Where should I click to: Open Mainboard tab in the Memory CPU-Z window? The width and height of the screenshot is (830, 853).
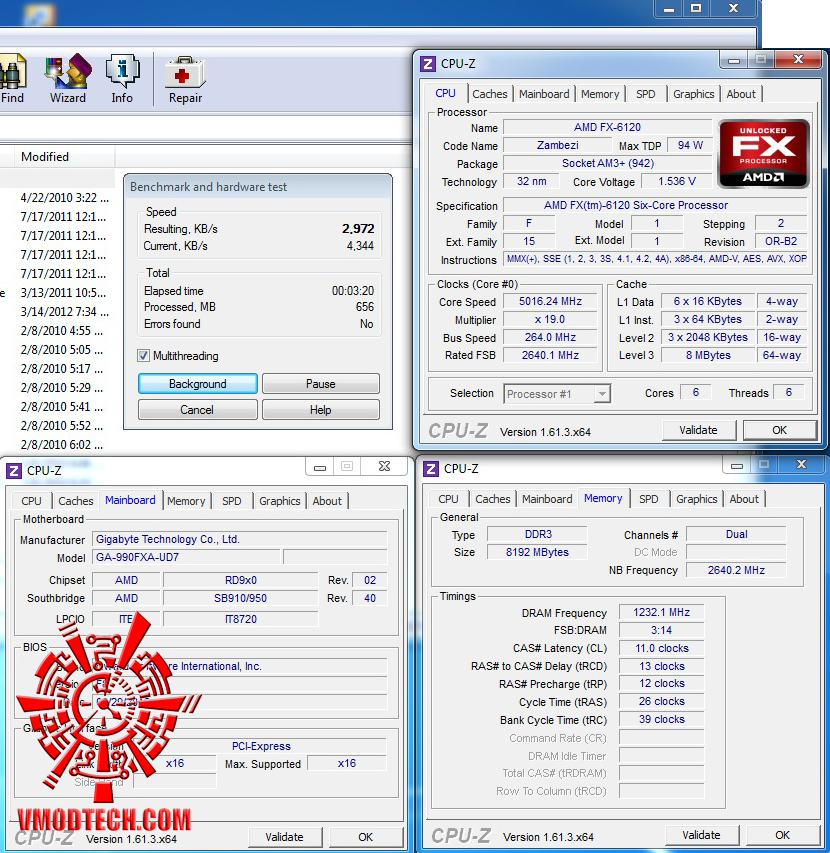coord(547,499)
